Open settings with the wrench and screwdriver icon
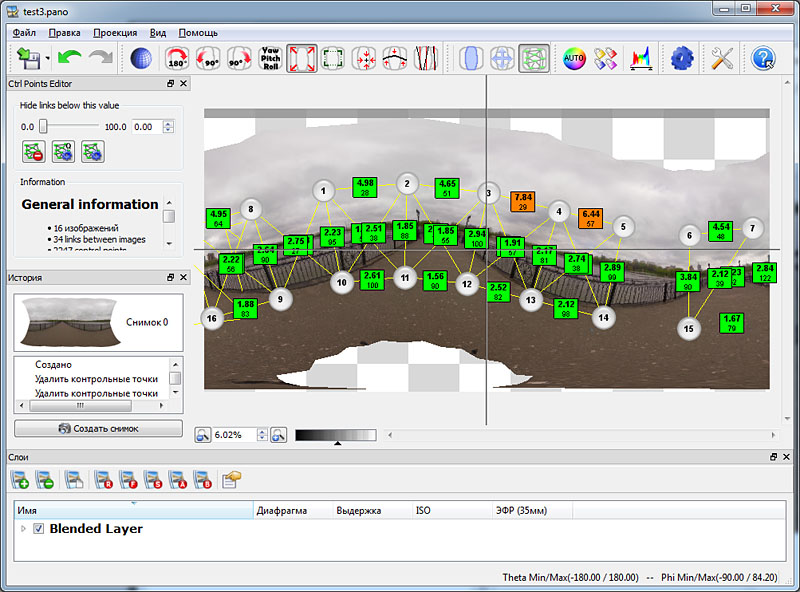The height and width of the screenshot is (592, 800). pos(722,58)
